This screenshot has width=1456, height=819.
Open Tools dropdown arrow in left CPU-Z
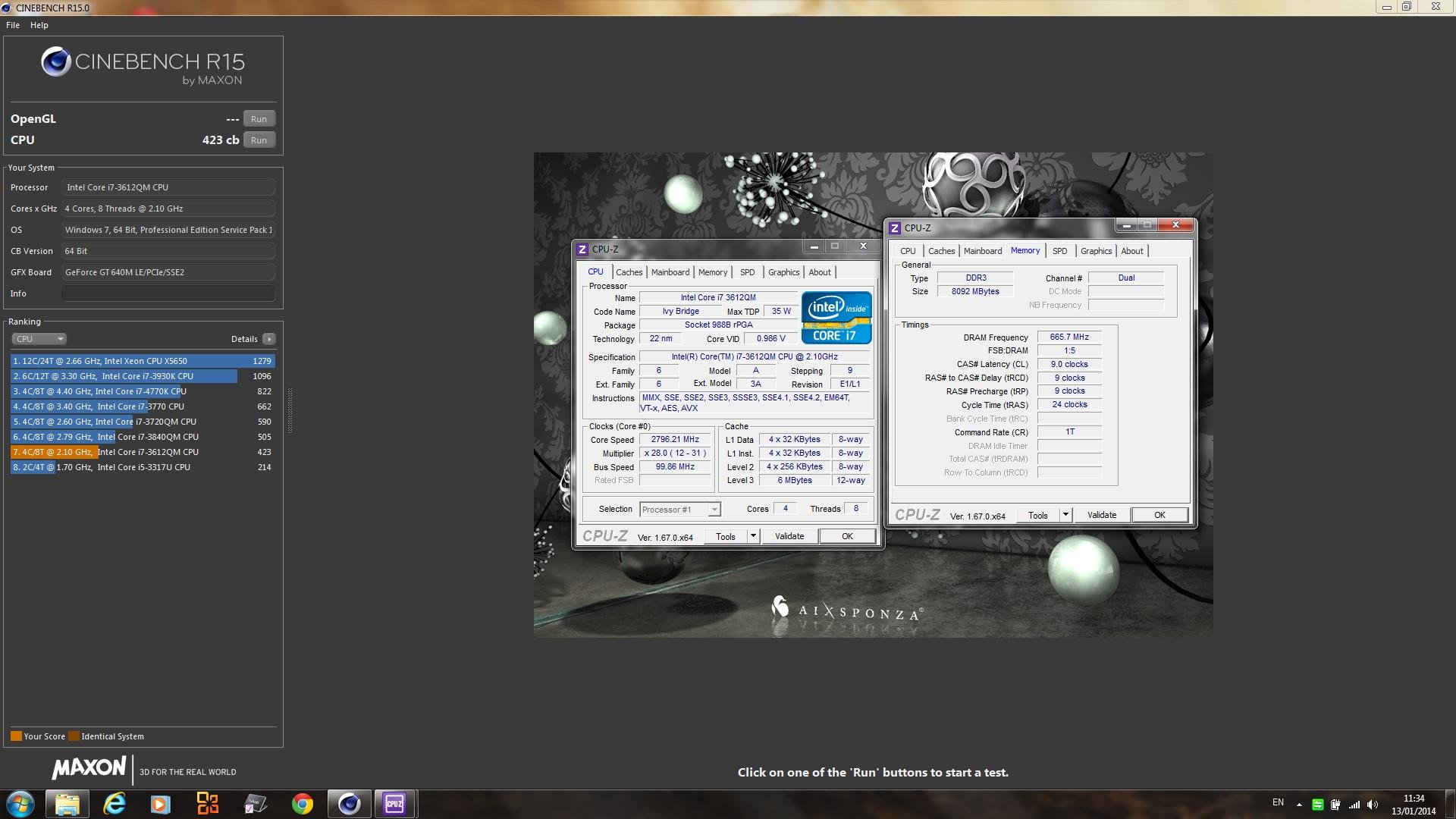(x=753, y=536)
